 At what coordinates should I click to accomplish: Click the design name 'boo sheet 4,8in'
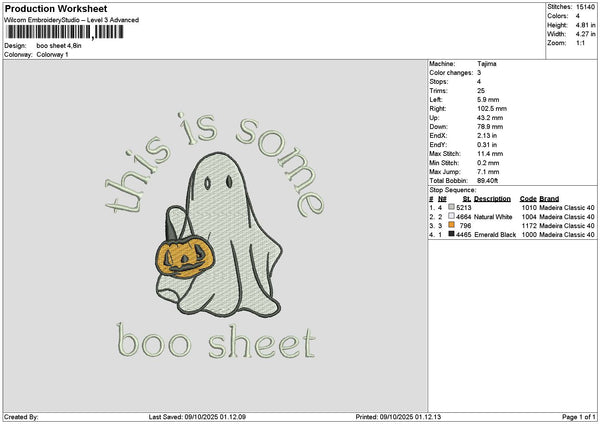[59, 46]
